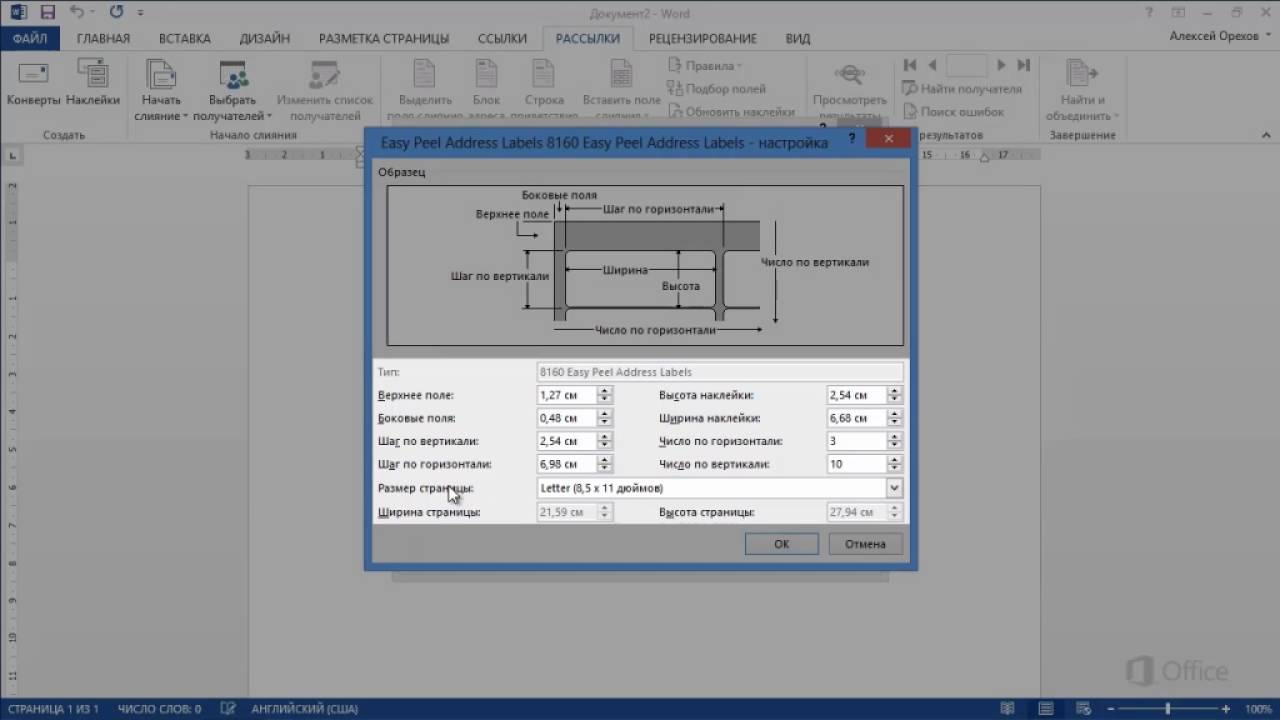Click Правила rules button
This screenshot has height=720, width=1280.
pos(706,66)
